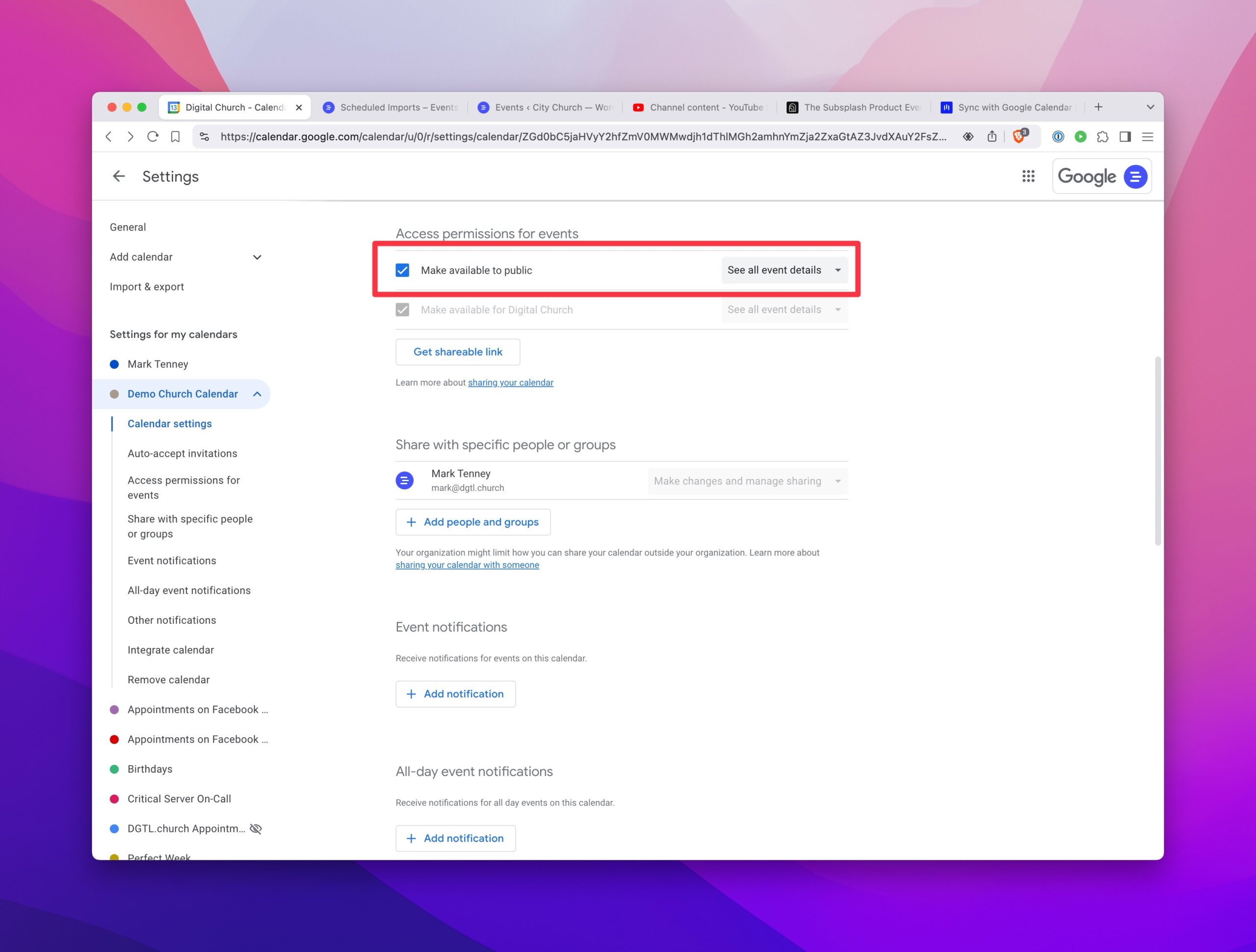Click the Mark Tenney calendar blue dot

pos(114,364)
